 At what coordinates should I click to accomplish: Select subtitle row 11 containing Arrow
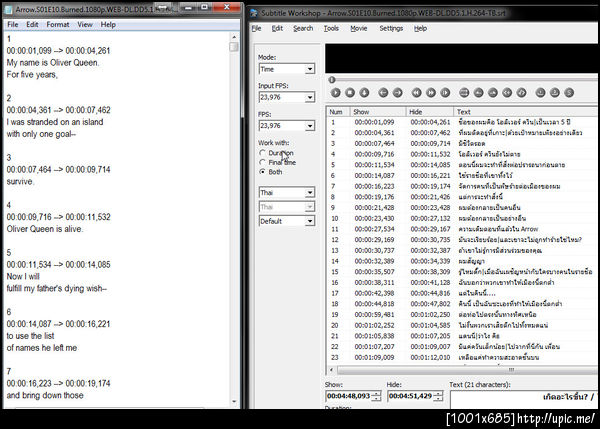click(x=462, y=229)
